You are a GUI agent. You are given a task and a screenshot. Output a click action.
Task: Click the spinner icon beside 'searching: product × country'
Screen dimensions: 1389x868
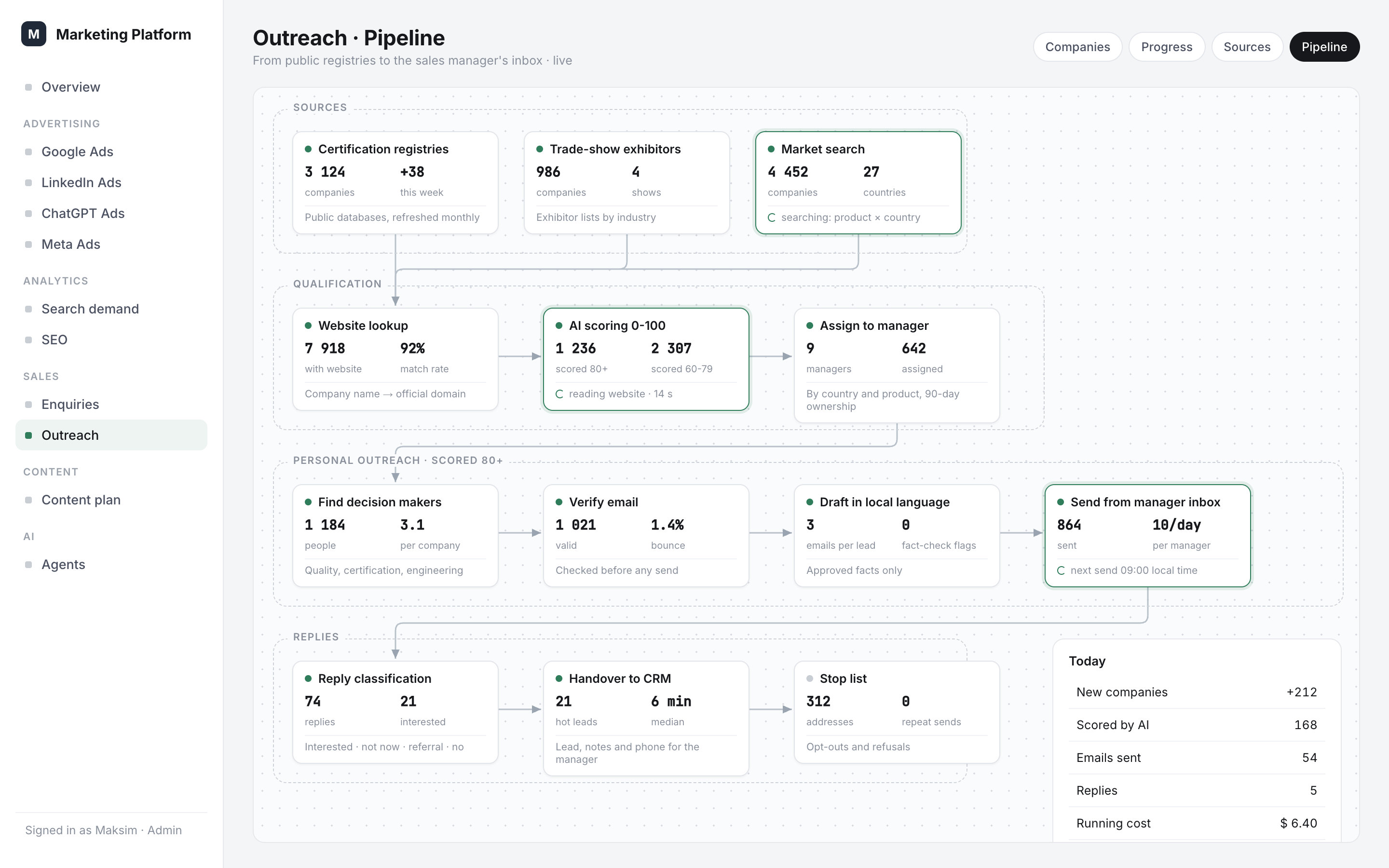click(x=771, y=217)
